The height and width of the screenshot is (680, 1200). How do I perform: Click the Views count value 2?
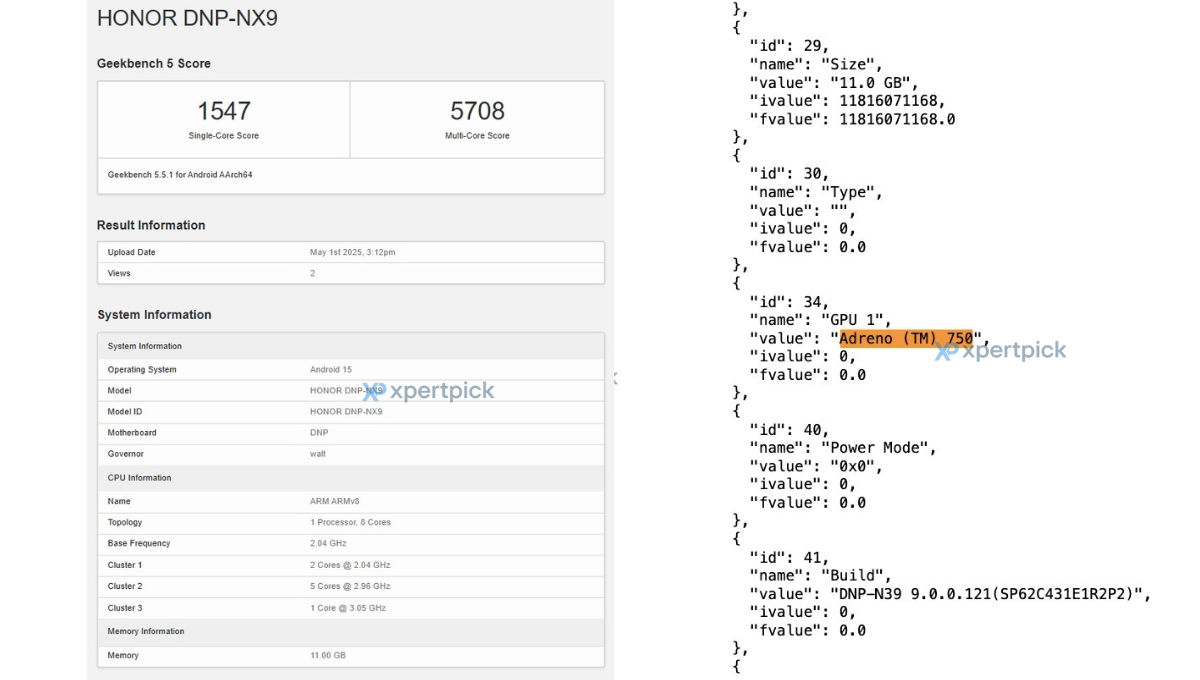312,273
